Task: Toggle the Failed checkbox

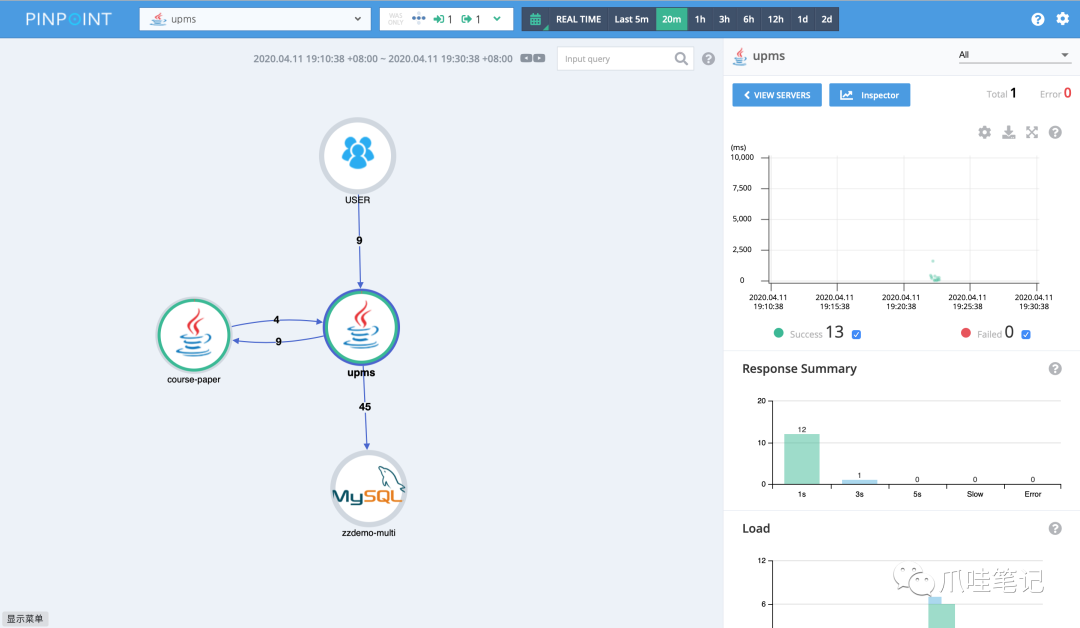Action: pyautogui.click(x=1026, y=335)
